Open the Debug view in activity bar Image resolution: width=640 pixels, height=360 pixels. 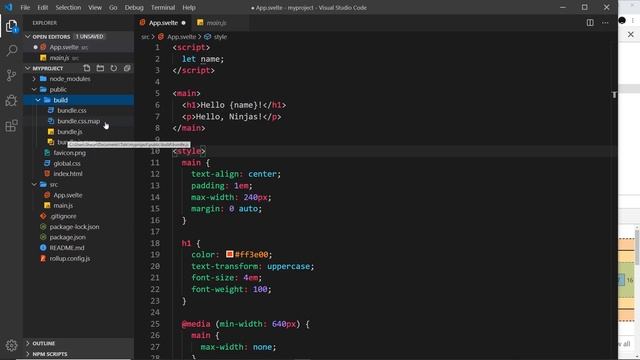tap(11, 100)
